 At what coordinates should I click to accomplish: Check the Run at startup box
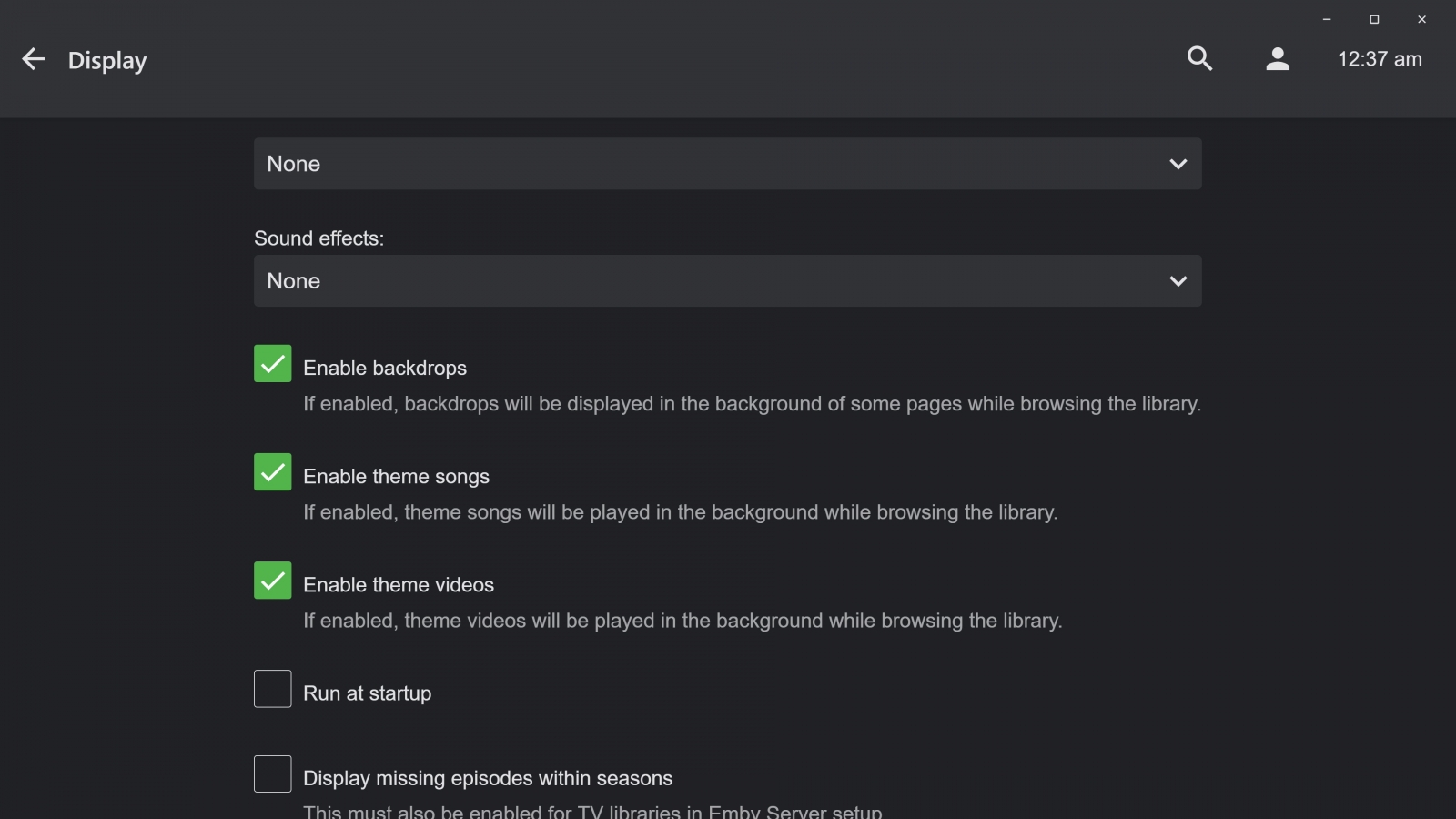(273, 689)
